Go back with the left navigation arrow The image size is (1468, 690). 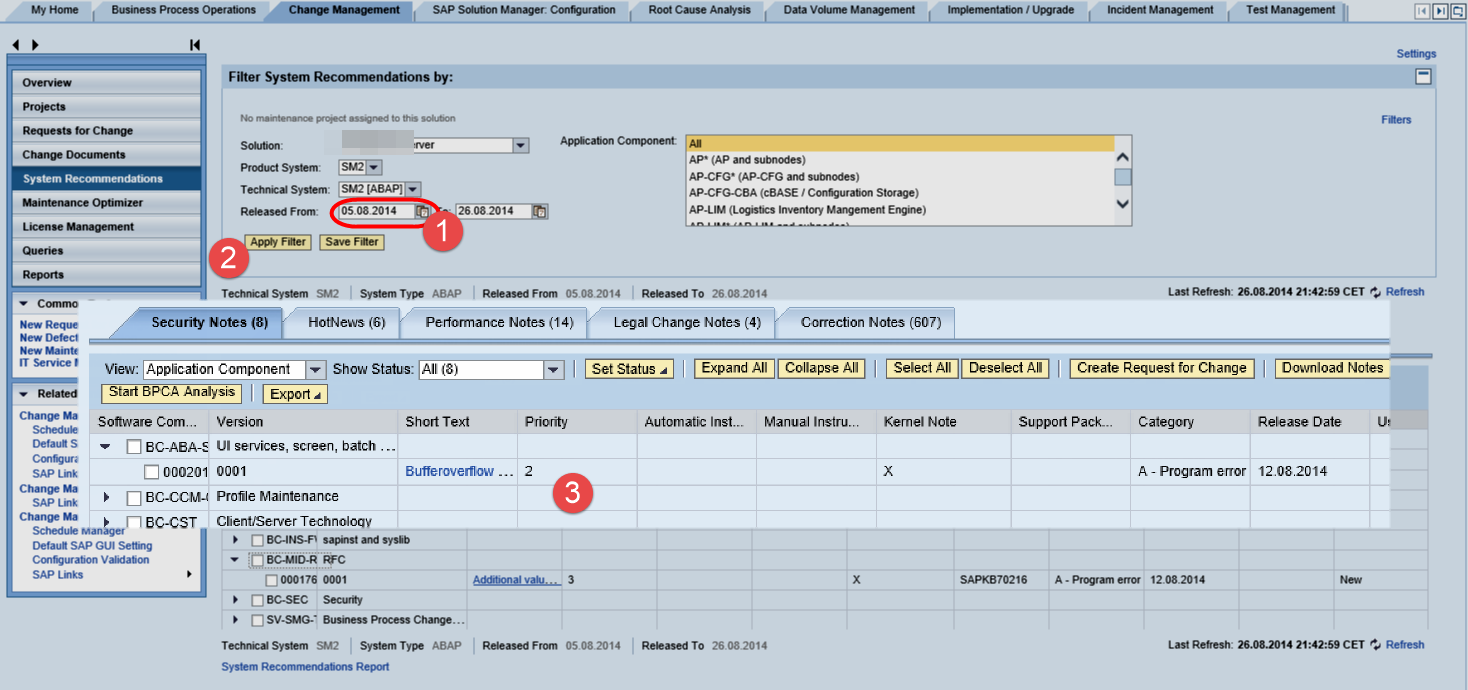16,45
